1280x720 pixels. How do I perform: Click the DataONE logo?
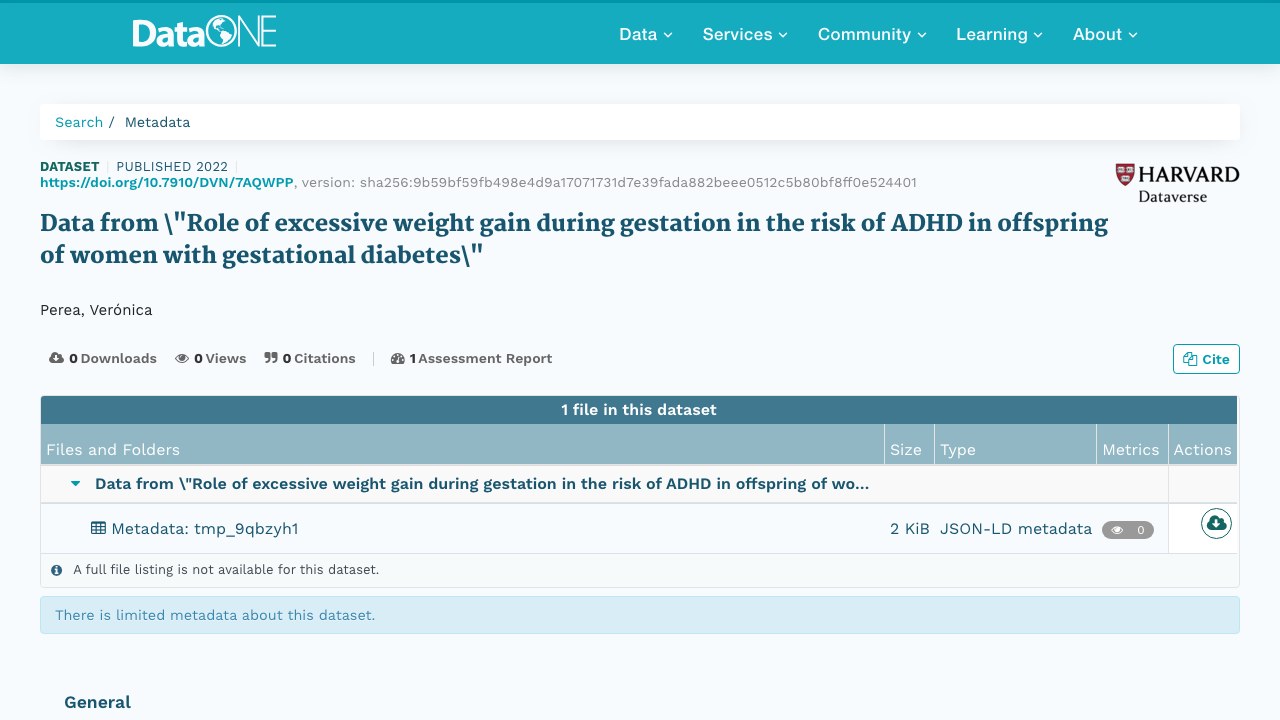click(x=204, y=33)
